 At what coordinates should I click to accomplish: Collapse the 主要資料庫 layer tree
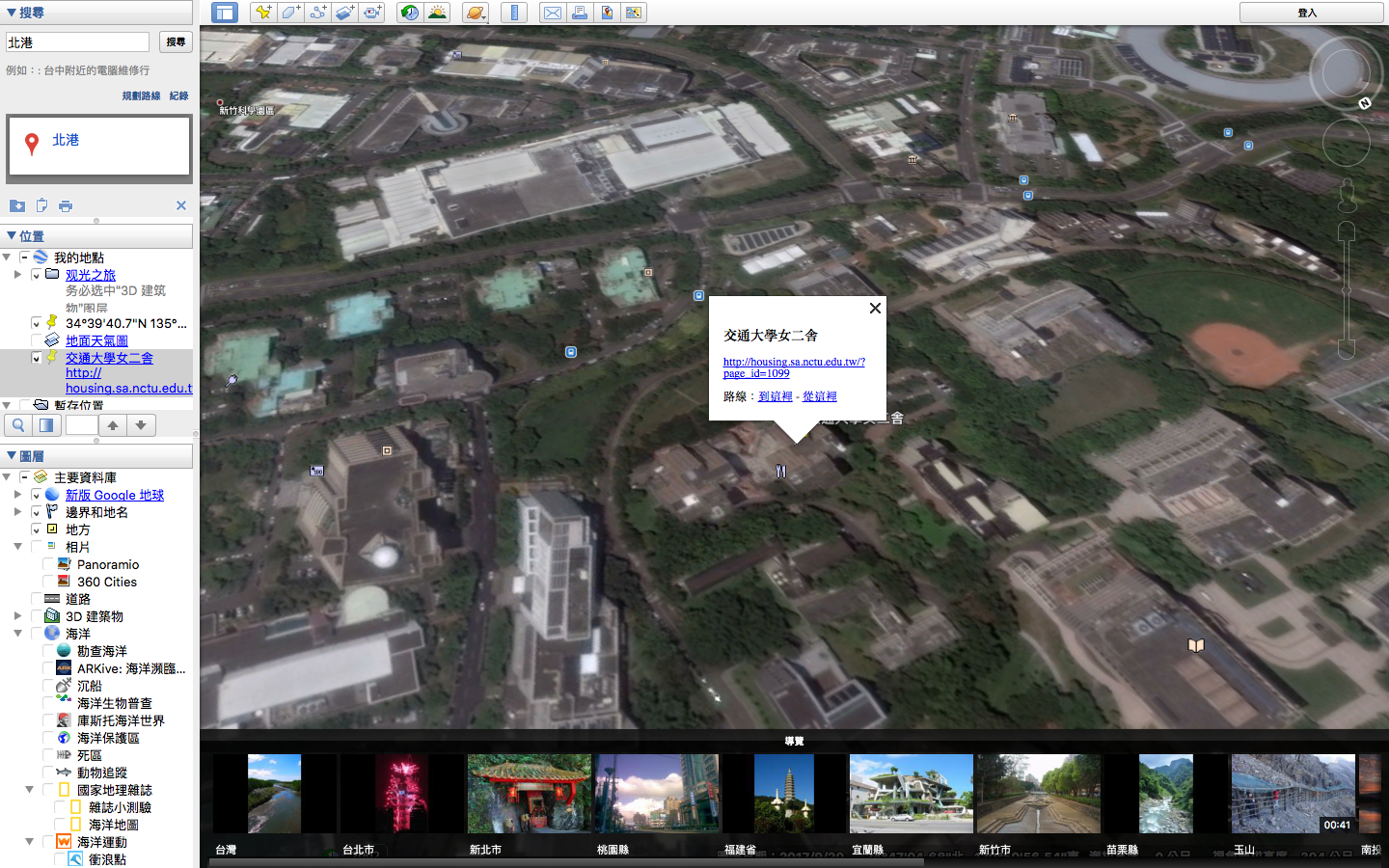tap(7, 477)
